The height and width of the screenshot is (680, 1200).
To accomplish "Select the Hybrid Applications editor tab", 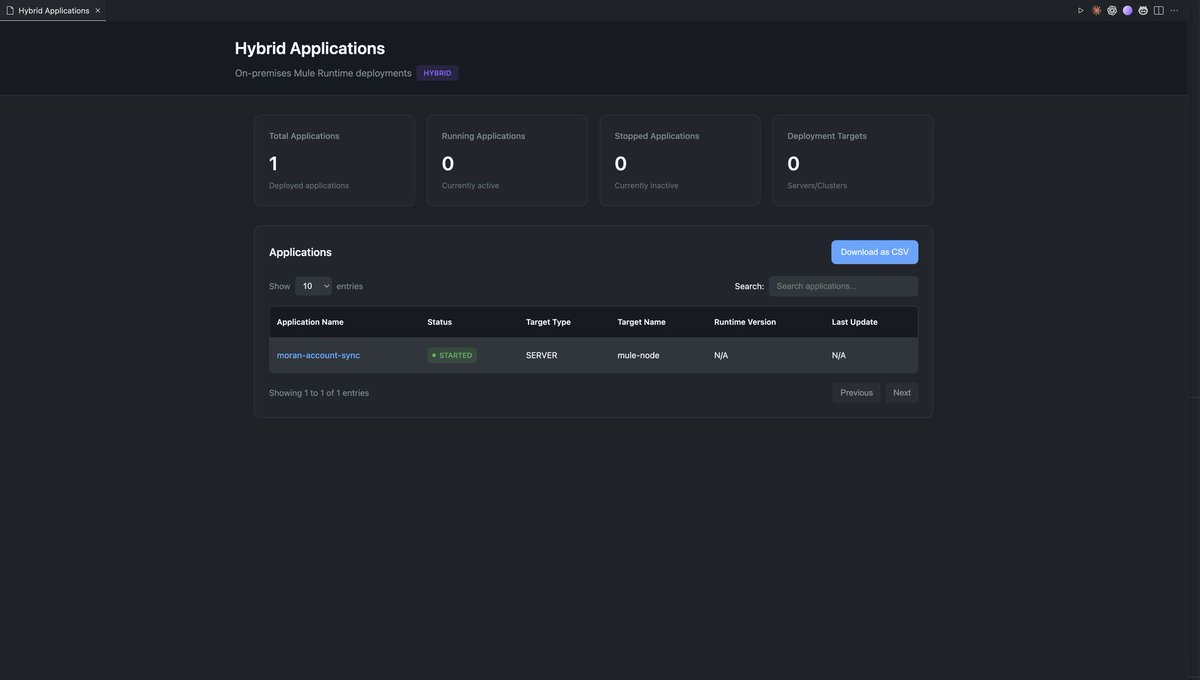I will (53, 10).
